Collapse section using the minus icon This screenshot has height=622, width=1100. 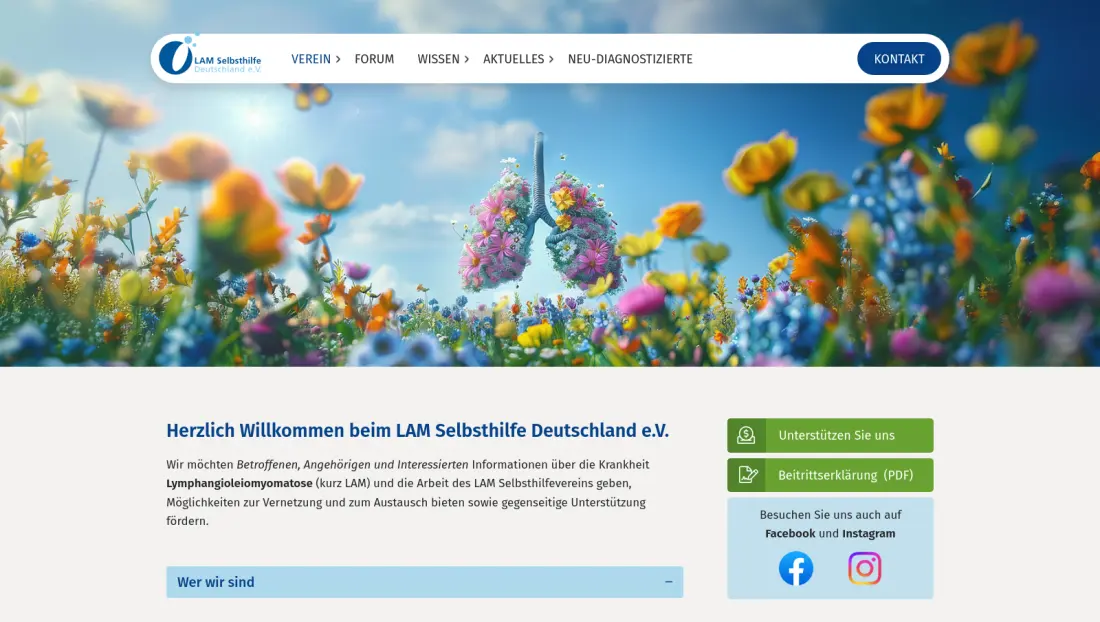[669, 582]
